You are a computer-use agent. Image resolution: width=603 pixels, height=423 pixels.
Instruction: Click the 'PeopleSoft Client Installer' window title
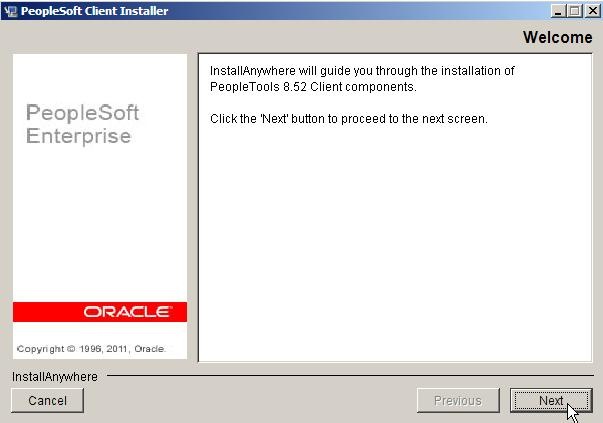click(94, 11)
